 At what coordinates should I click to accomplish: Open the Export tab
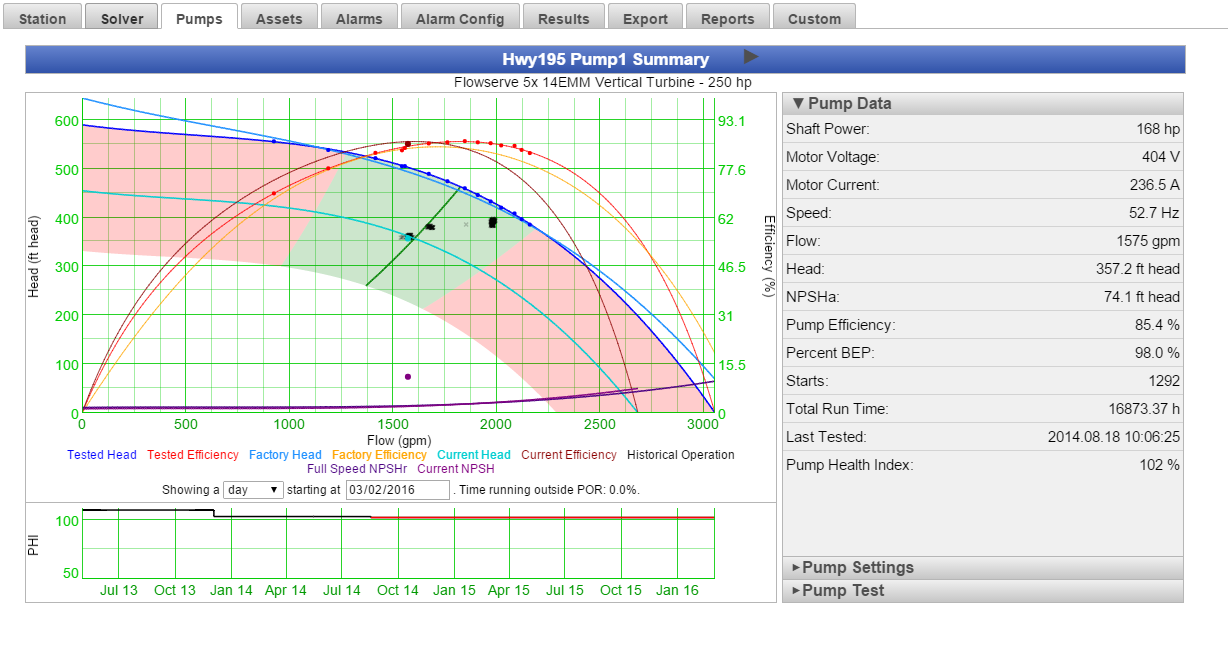pos(645,18)
